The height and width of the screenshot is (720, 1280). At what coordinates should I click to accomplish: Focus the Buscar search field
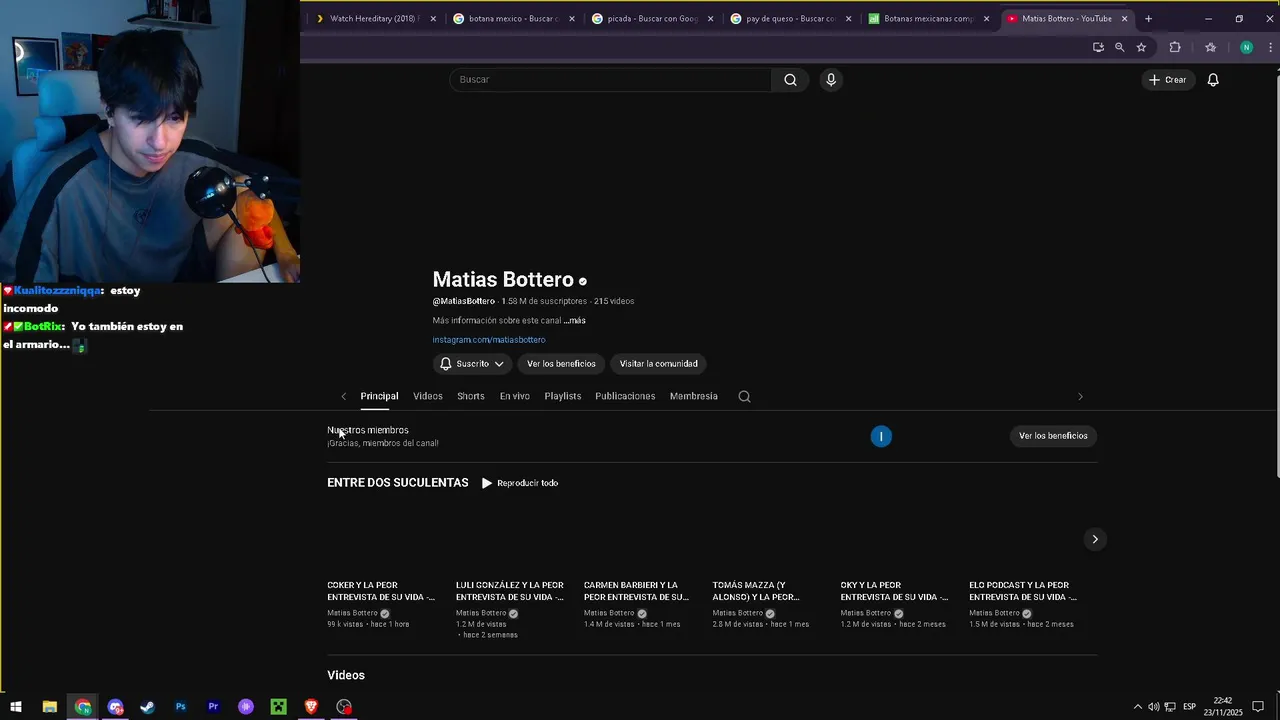pos(610,80)
